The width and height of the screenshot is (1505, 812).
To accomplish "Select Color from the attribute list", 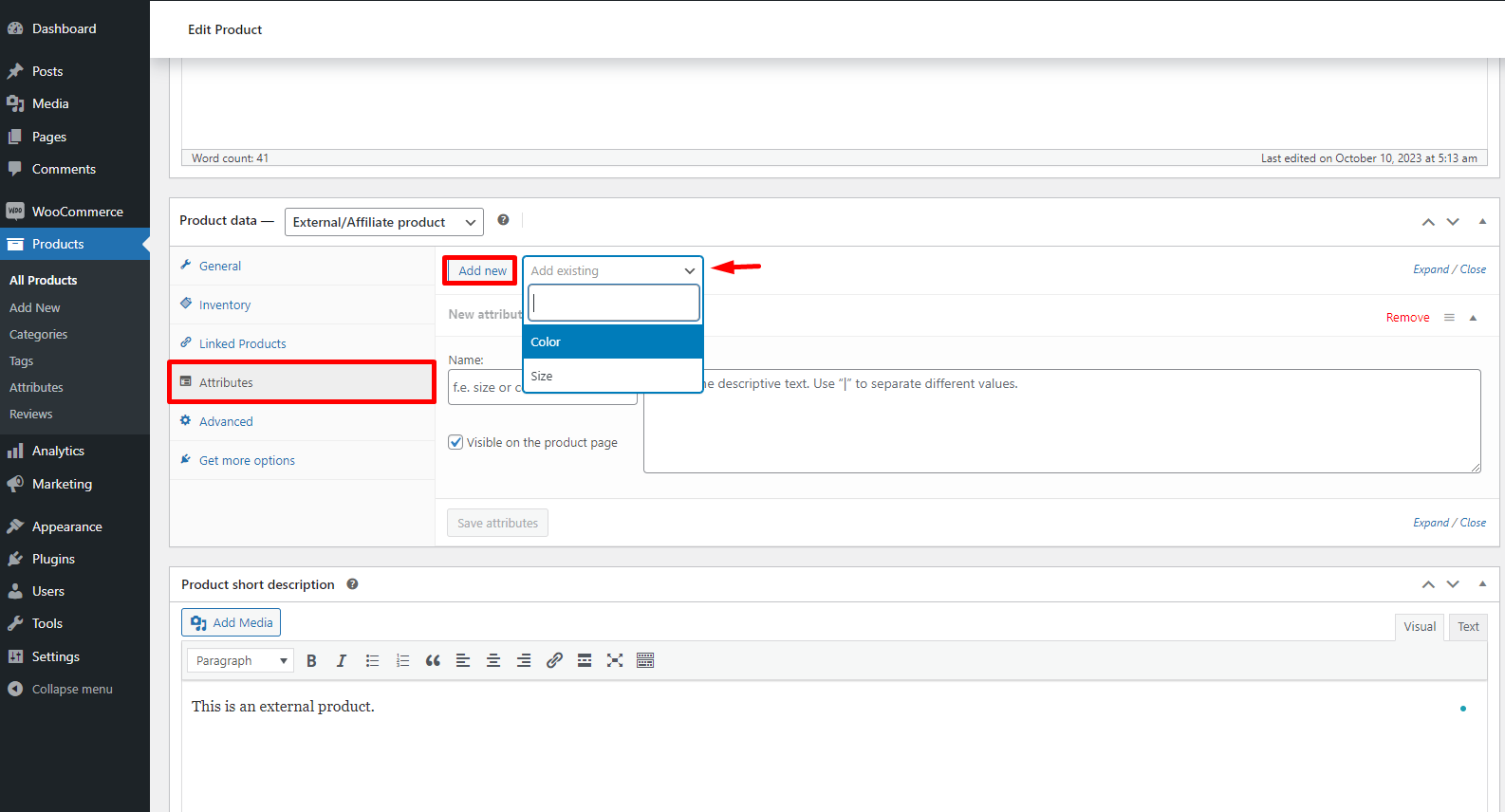I will (x=612, y=341).
